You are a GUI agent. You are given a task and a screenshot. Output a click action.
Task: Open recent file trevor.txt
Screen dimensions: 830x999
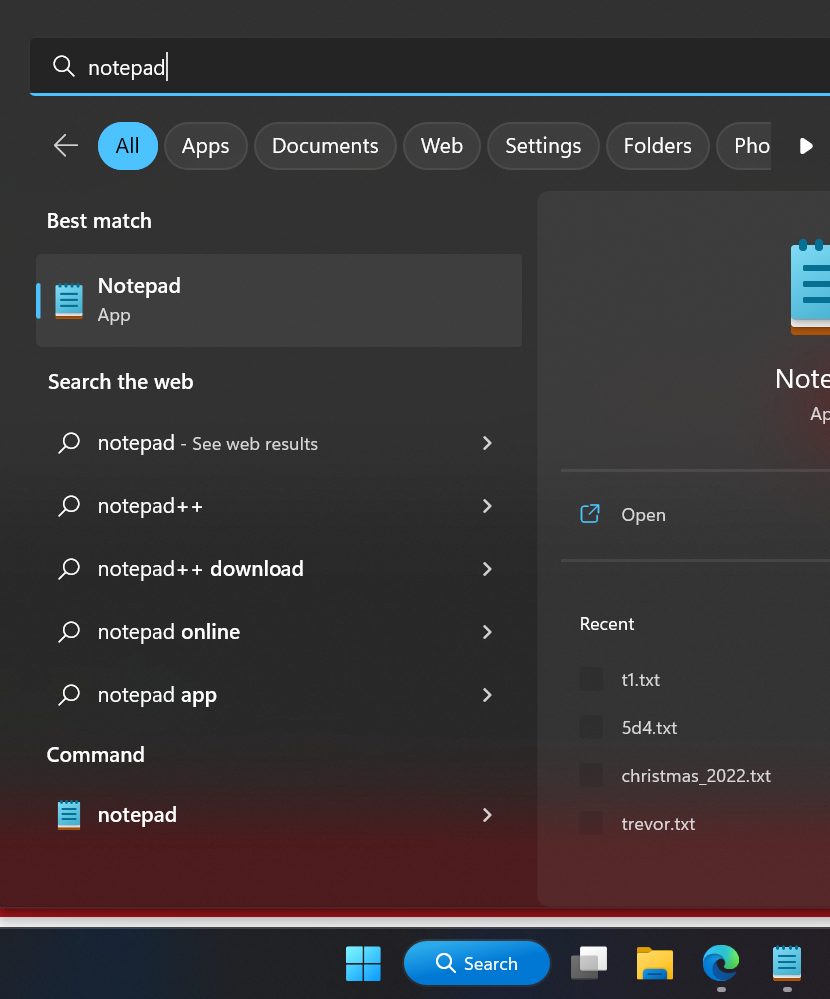tap(657, 824)
